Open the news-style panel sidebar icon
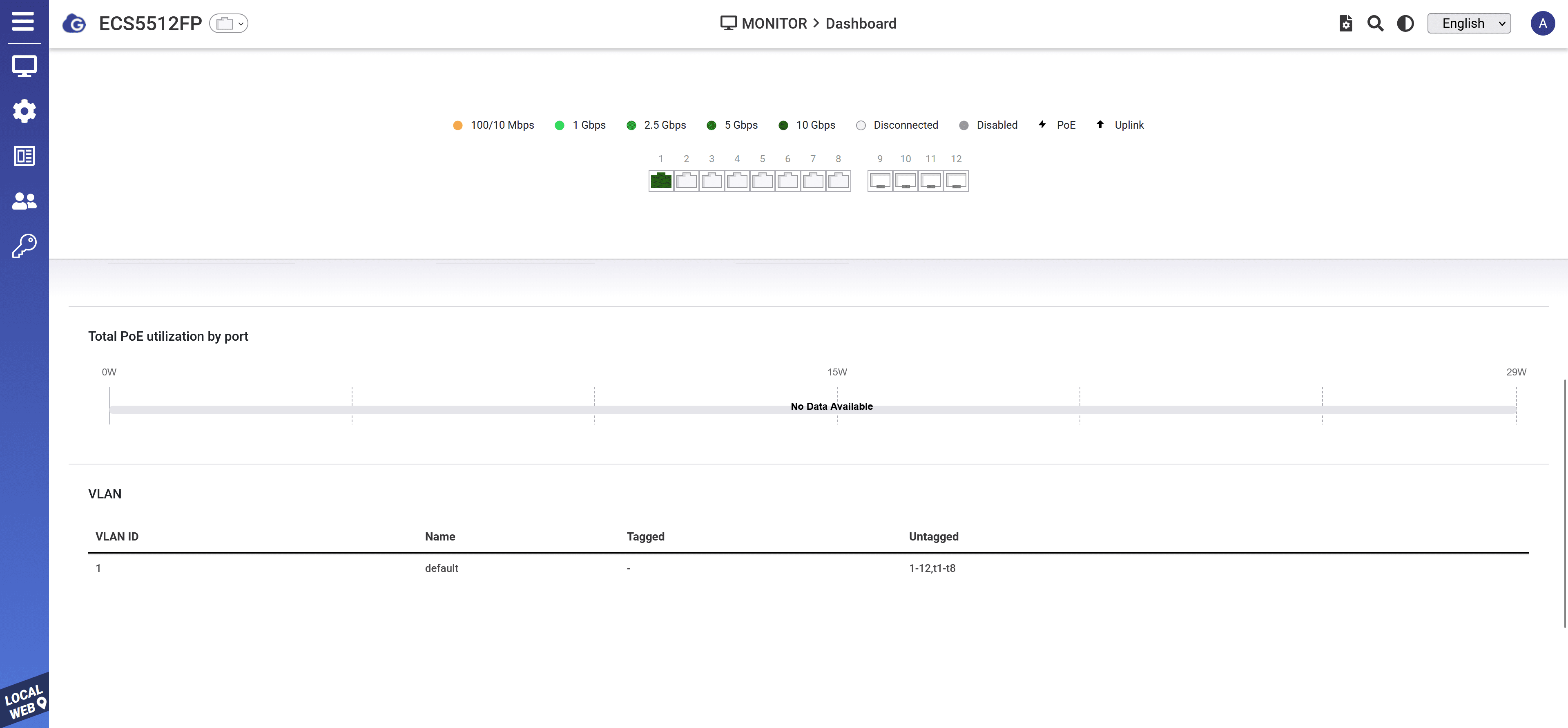 pyautogui.click(x=25, y=156)
